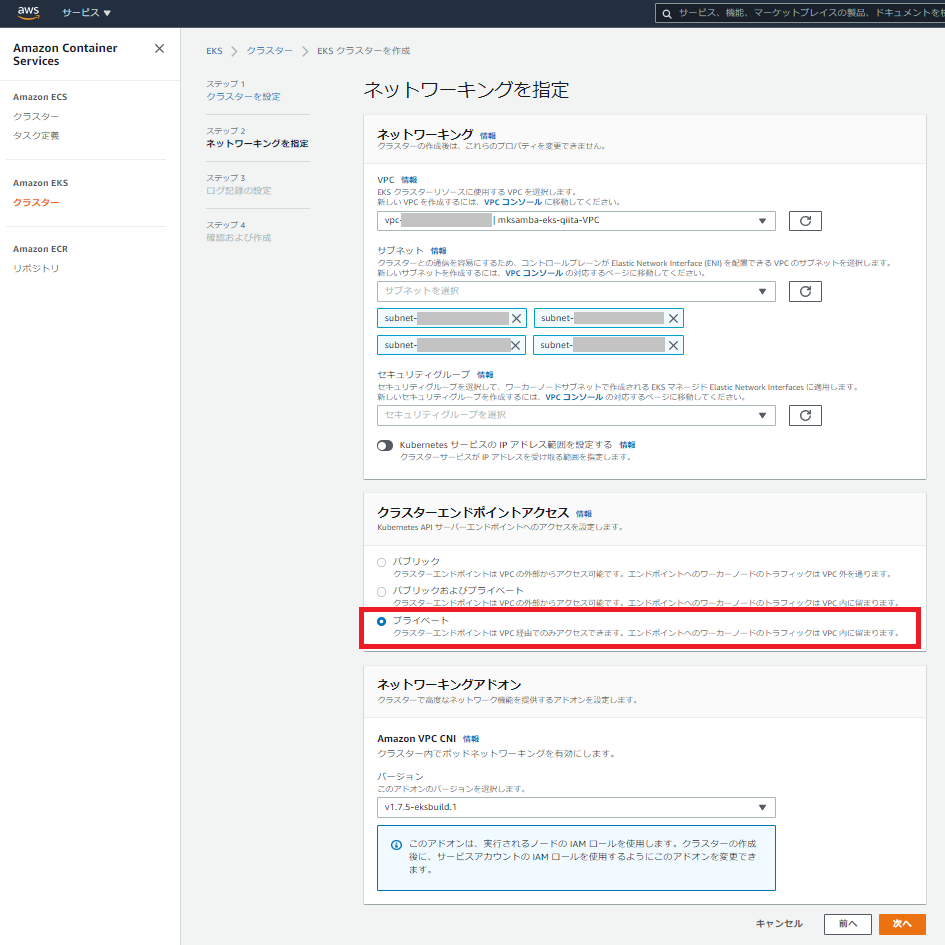The image size is (945, 945).
Task: Refresh the security group list
Action: 805,415
